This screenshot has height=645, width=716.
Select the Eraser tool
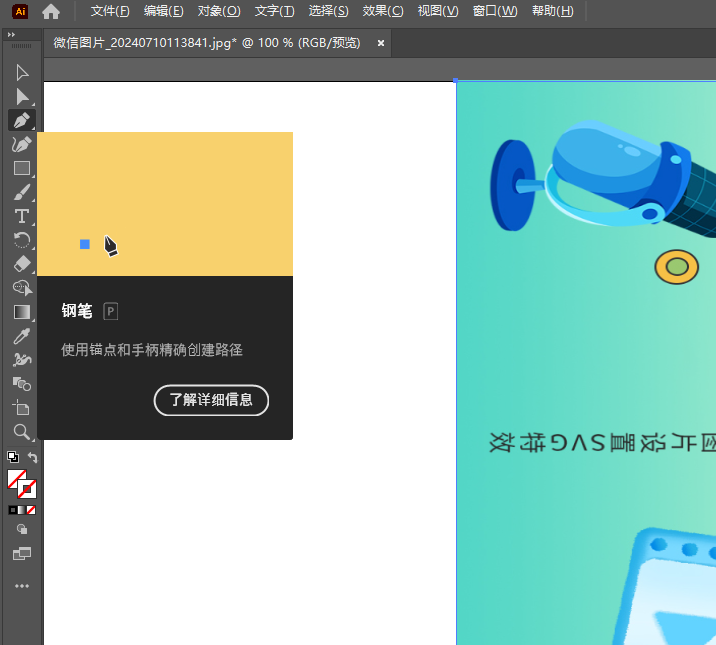(22, 264)
